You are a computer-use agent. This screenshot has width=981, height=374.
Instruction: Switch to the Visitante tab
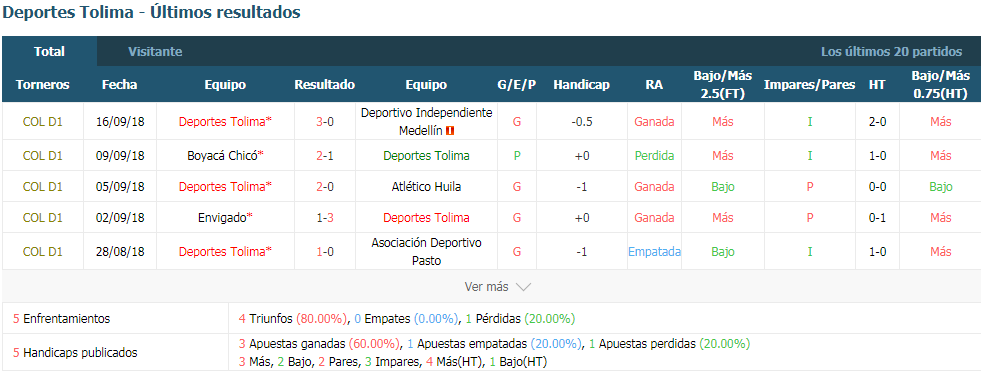[155, 52]
